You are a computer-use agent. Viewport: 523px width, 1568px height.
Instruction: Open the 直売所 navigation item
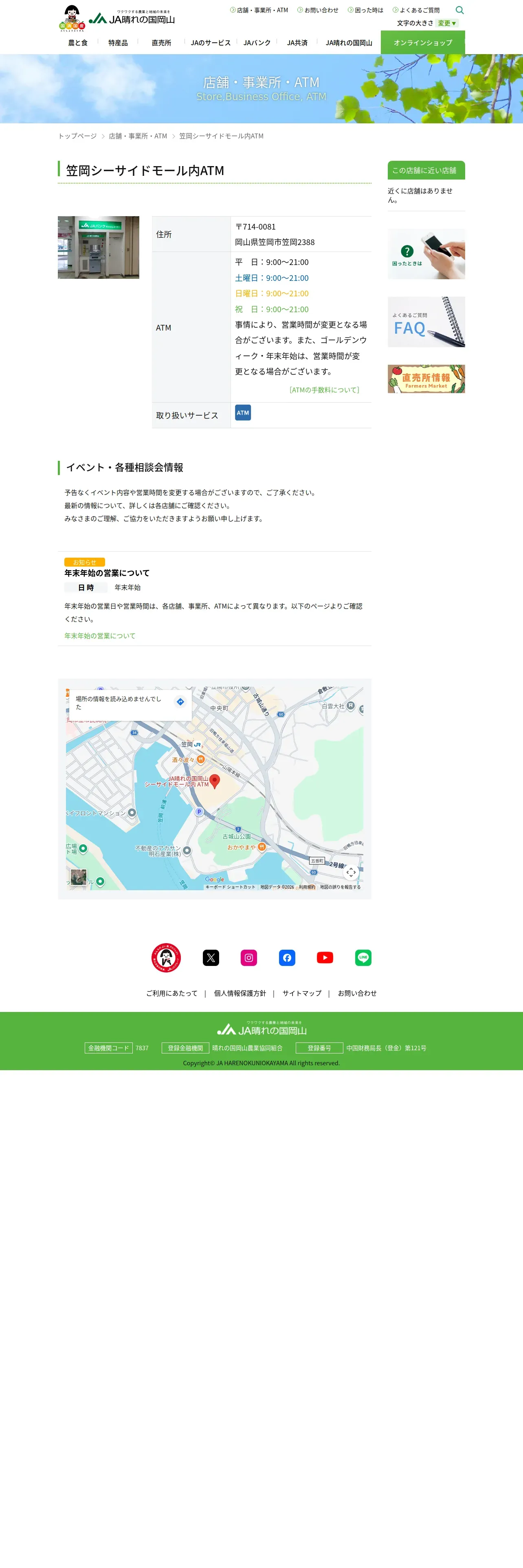[x=161, y=43]
